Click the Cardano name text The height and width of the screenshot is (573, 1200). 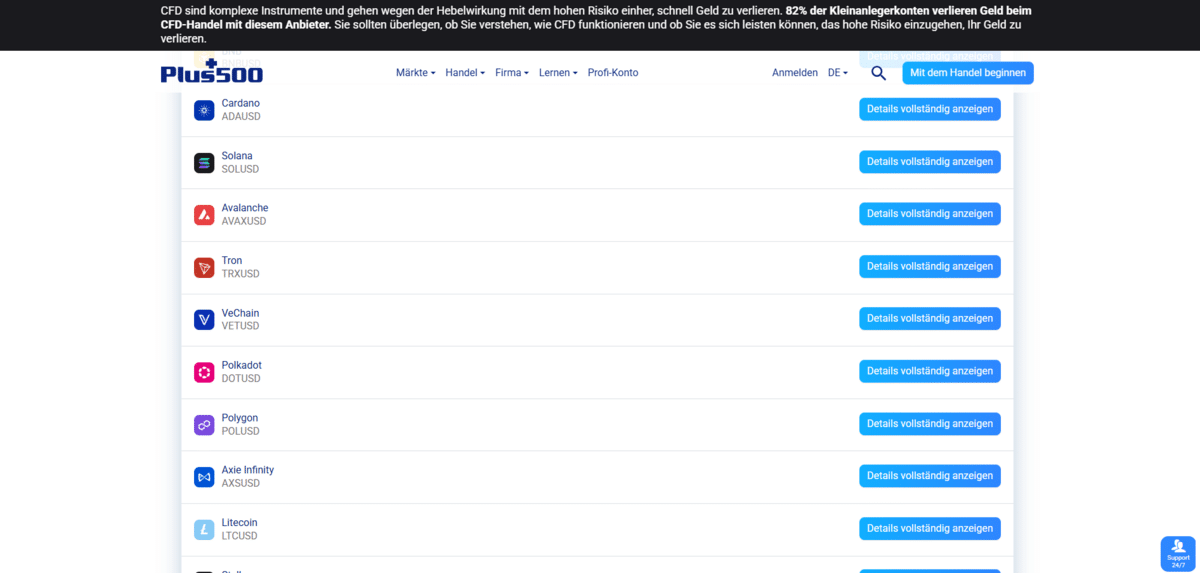(x=241, y=103)
